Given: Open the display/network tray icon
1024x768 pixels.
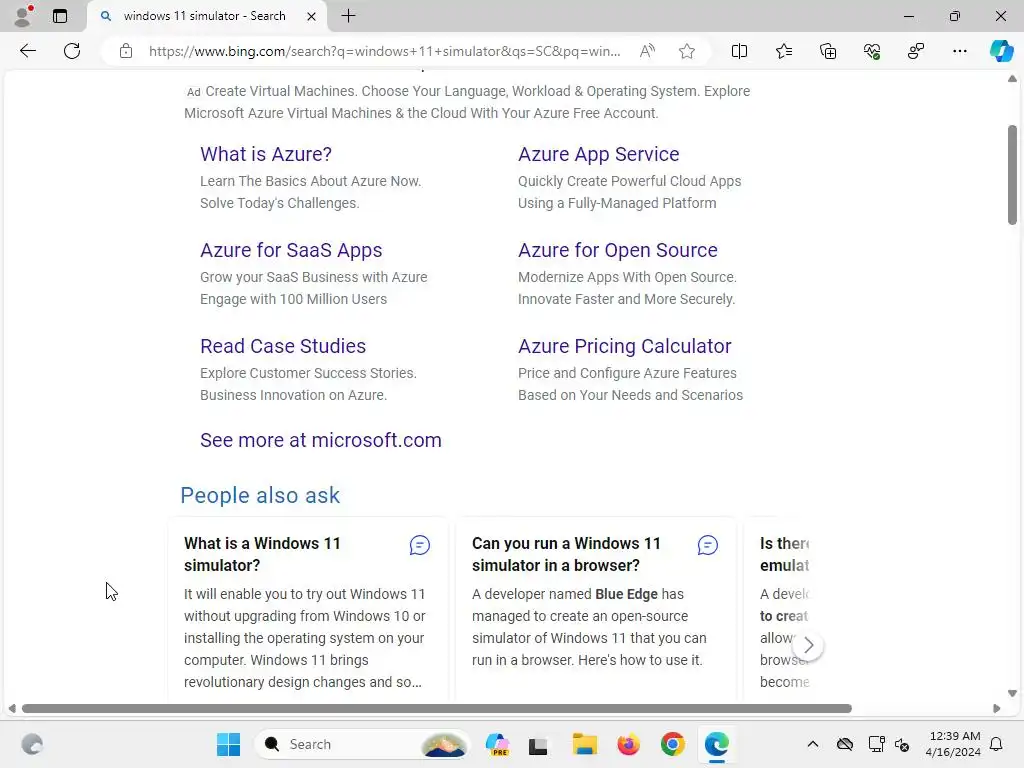Looking at the screenshot, I should click(x=876, y=744).
